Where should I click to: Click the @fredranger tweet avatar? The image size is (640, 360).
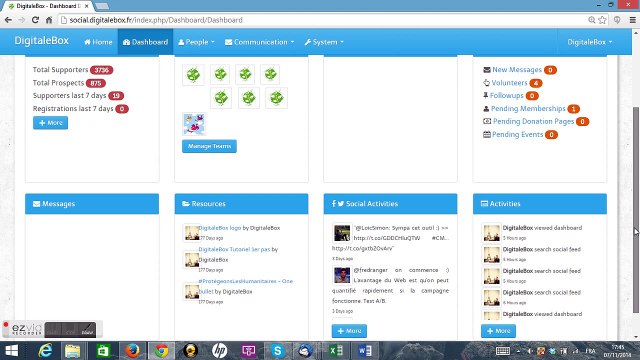point(342,276)
